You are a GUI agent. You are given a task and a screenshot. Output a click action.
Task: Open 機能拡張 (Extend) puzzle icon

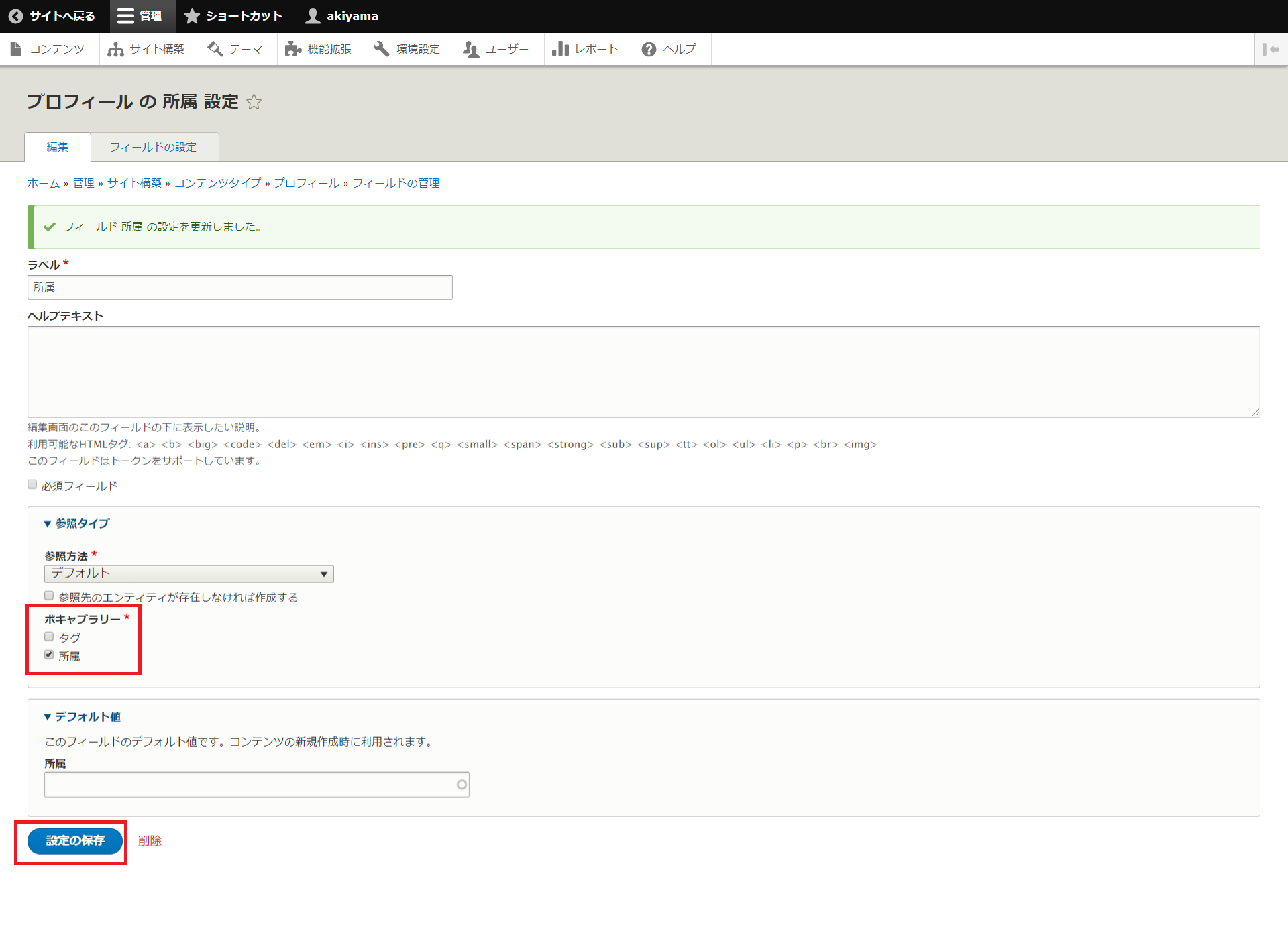[x=292, y=49]
